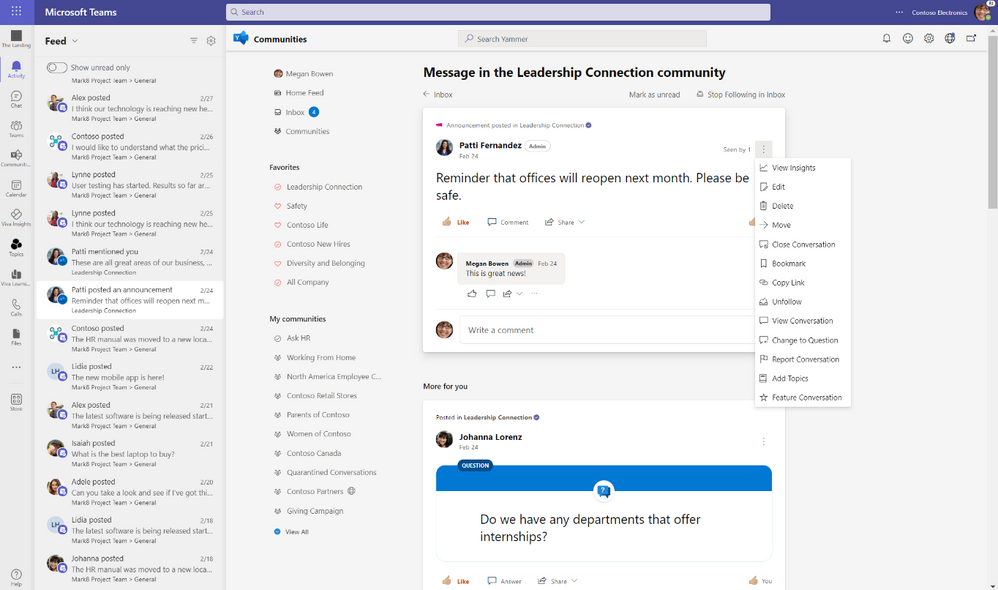
Task: Select Add Topics menu item
Action: pyautogui.click(x=803, y=379)
